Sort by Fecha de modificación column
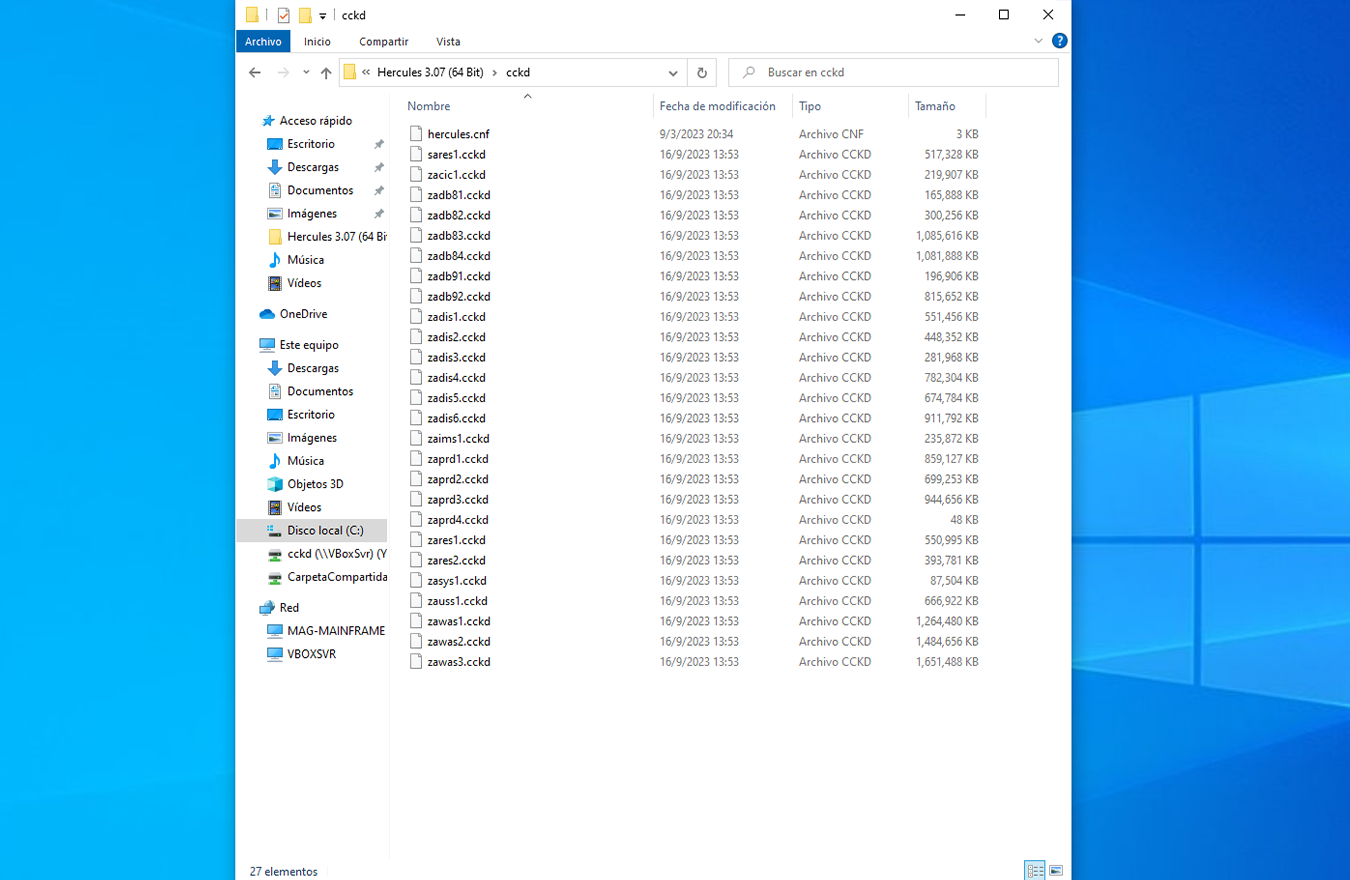Viewport: 1350px width, 880px height. click(x=717, y=106)
